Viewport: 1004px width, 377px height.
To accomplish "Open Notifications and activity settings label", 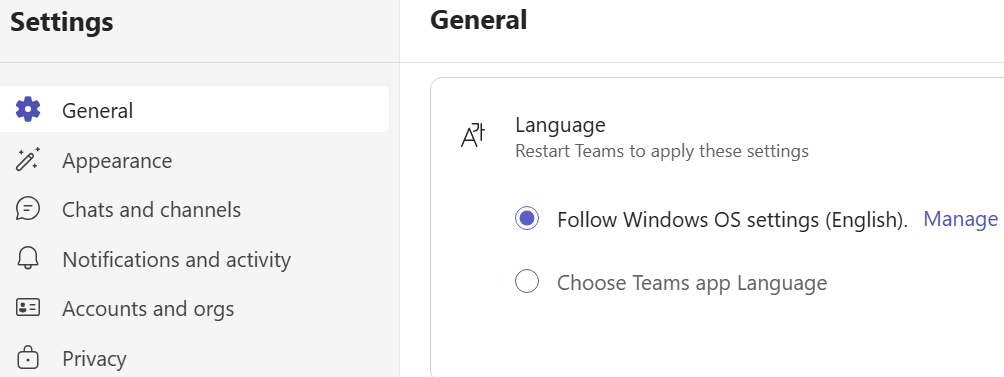I will [x=177, y=259].
